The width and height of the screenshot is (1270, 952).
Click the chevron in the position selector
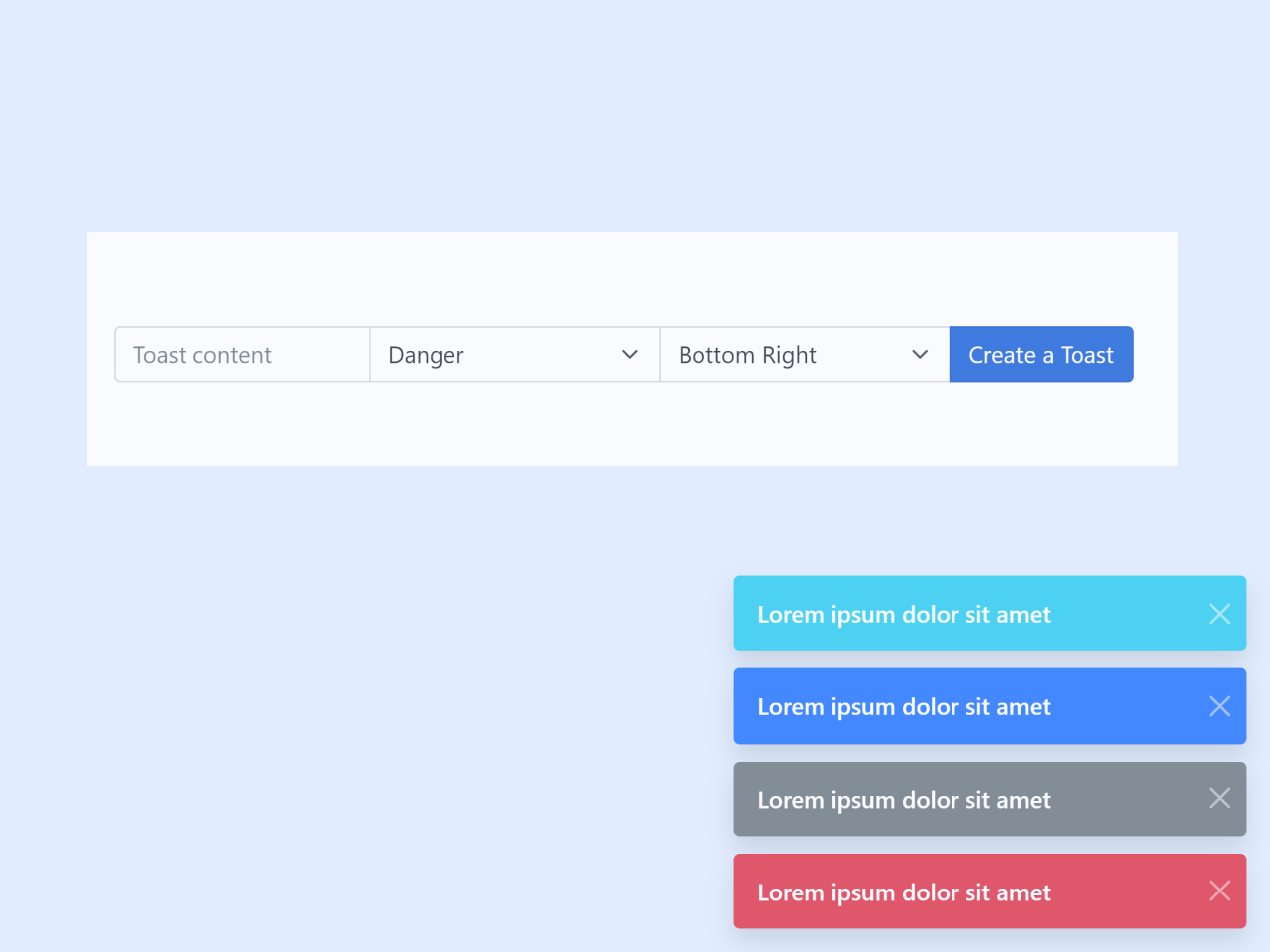pos(921,354)
